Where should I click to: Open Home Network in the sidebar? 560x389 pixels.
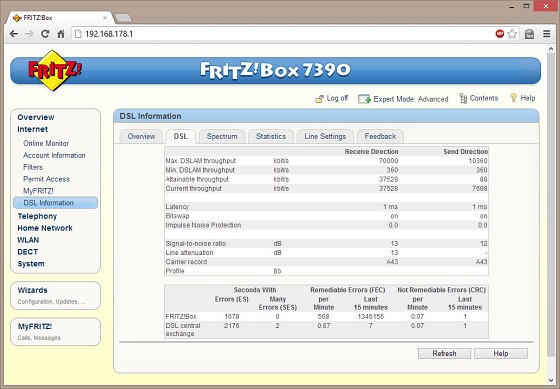tap(45, 228)
